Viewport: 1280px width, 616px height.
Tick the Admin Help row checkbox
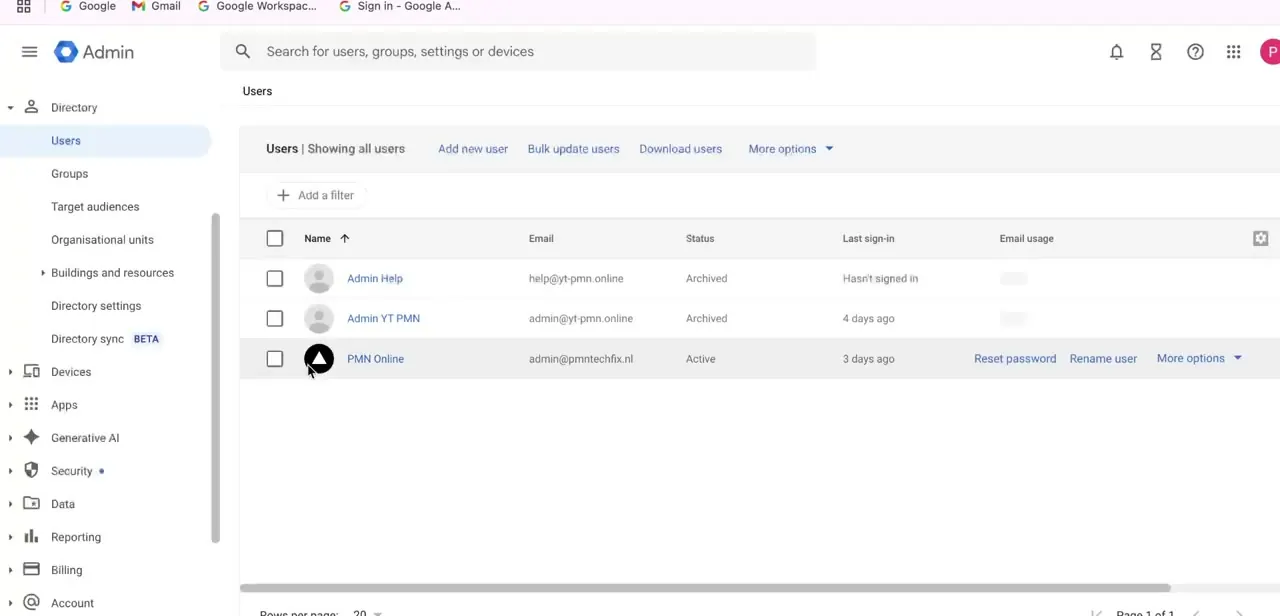275,278
